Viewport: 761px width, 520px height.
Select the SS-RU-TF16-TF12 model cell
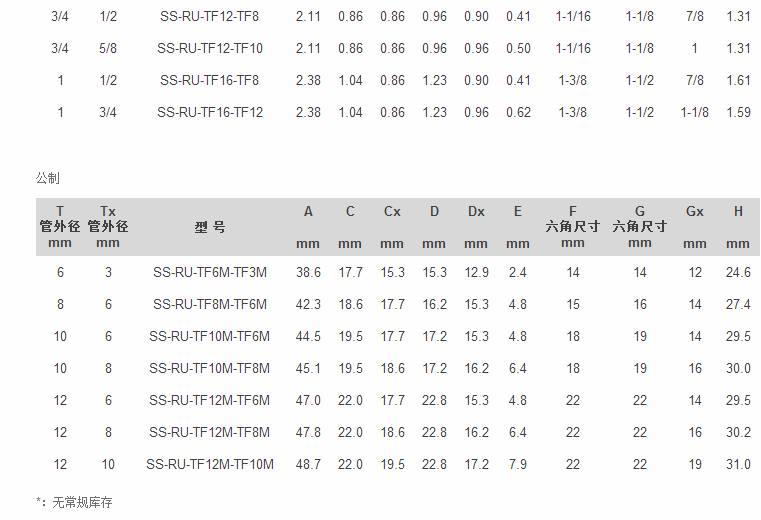tap(210, 112)
